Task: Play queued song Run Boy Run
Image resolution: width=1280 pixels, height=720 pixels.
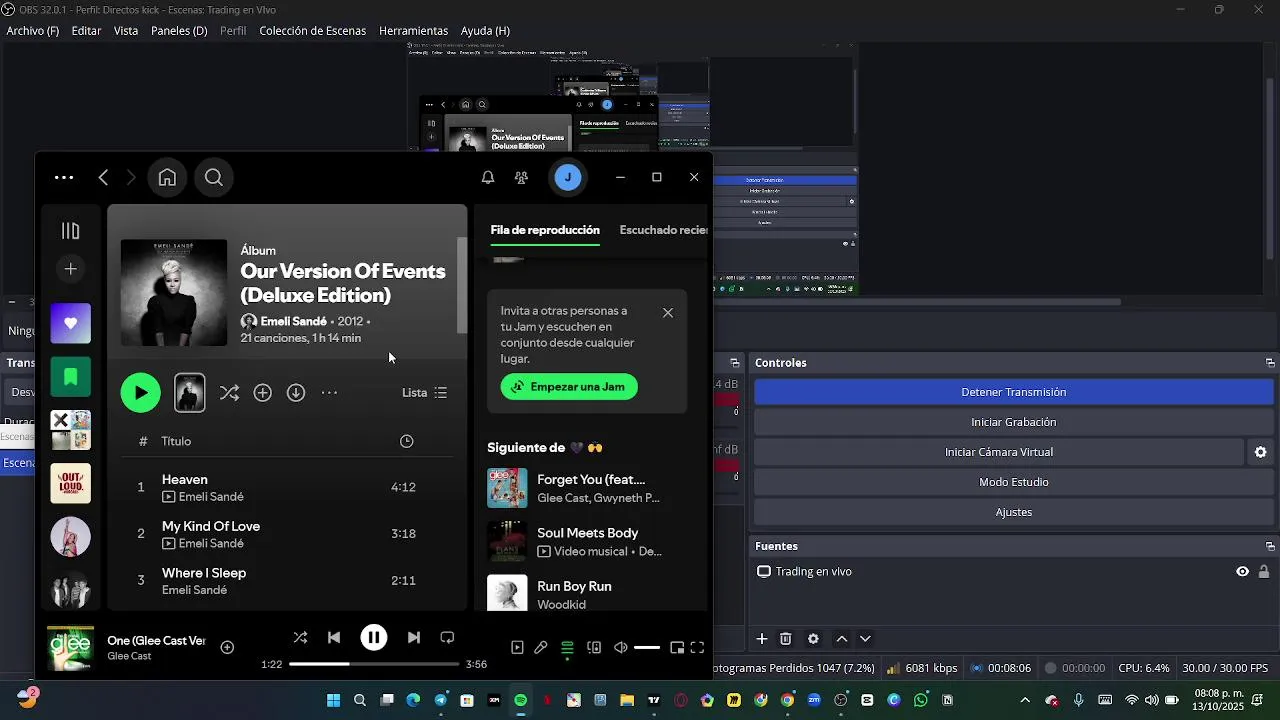Action: (587, 593)
